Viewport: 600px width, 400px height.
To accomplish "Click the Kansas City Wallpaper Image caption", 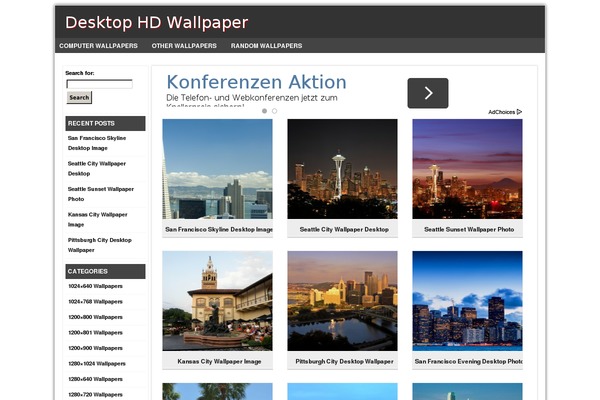I will coord(219,362).
